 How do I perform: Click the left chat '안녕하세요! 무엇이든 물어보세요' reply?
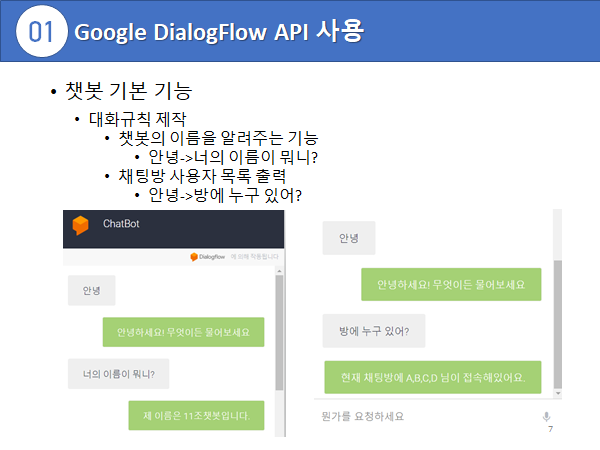[183, 332]
